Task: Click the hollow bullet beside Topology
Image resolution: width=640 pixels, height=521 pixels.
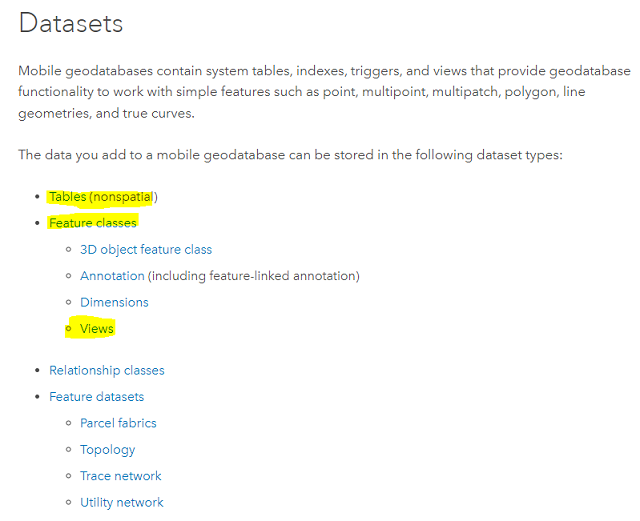Action: [x=69, y=450]
